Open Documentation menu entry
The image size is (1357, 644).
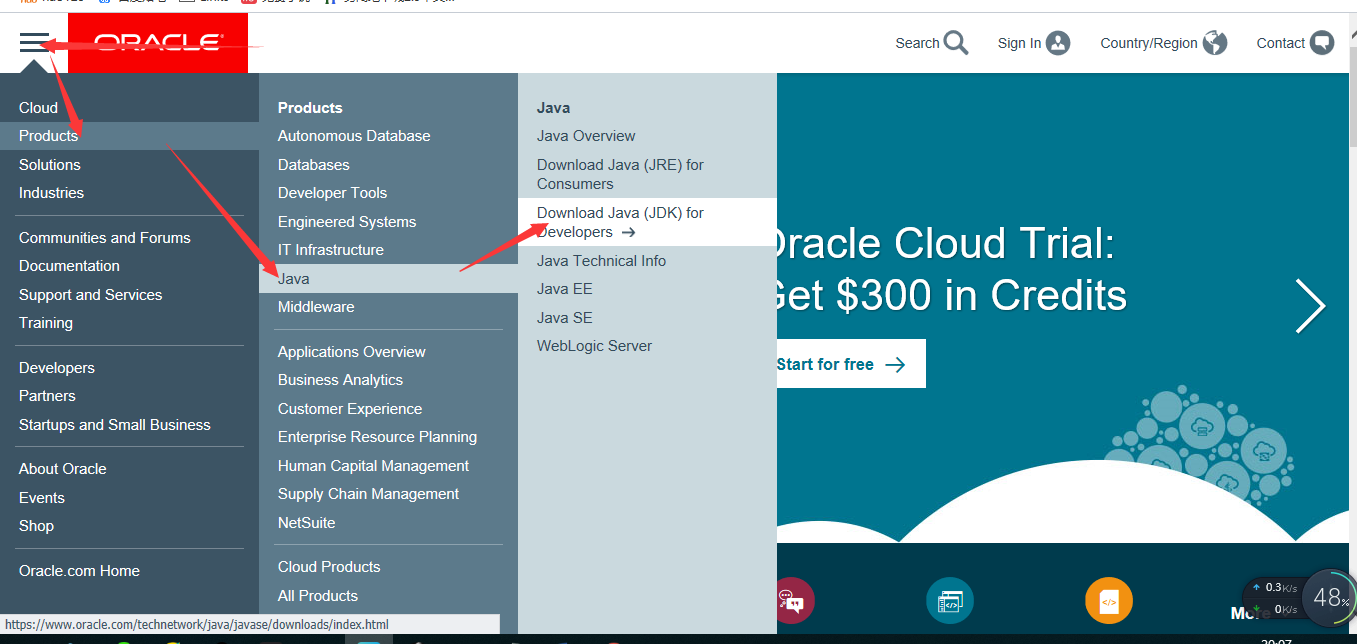click(69, 266)
